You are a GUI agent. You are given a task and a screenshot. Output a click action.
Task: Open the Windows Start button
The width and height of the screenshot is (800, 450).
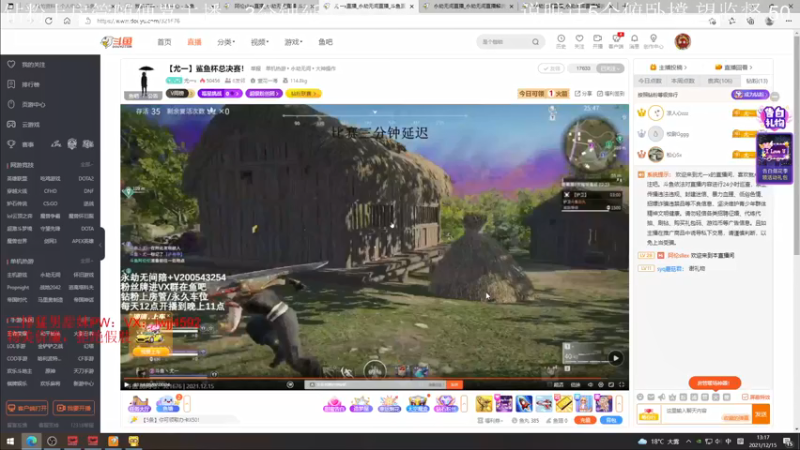click(x=10, y=441)
